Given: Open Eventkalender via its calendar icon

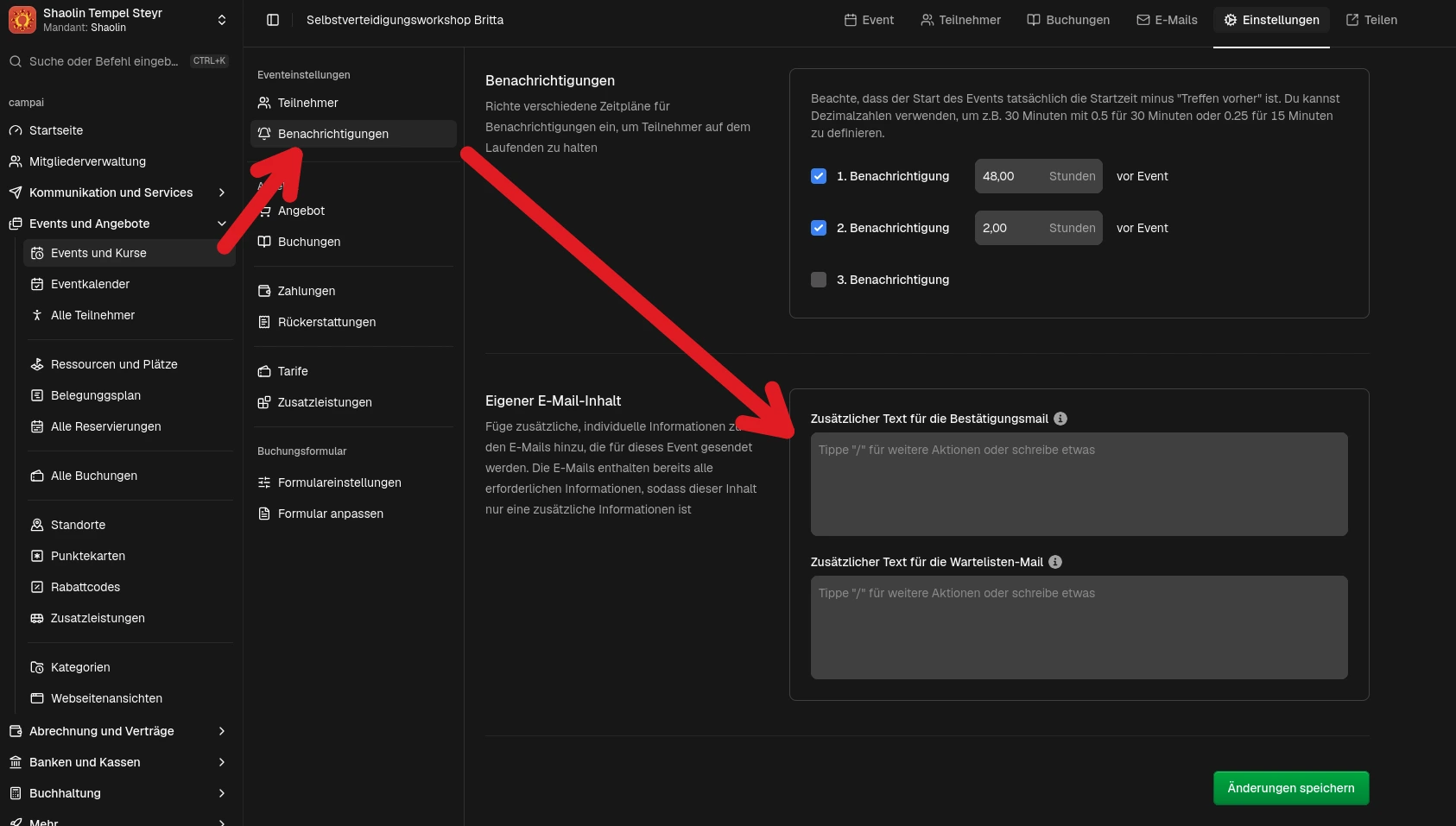Looking at the screenshot, I should click(x=37, y=284).
